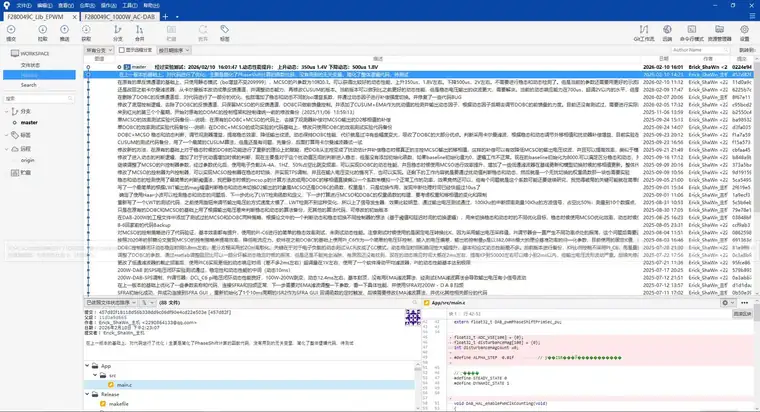The height and width of the screenshot is (412, 760).
Task: Open the first menu in the menu bar
Action: coord(24,5)
